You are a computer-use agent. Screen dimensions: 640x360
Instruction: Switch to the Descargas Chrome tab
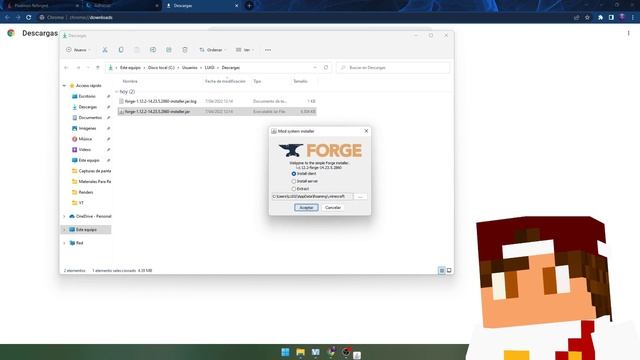pyautogui.click(x=202, y=6)
